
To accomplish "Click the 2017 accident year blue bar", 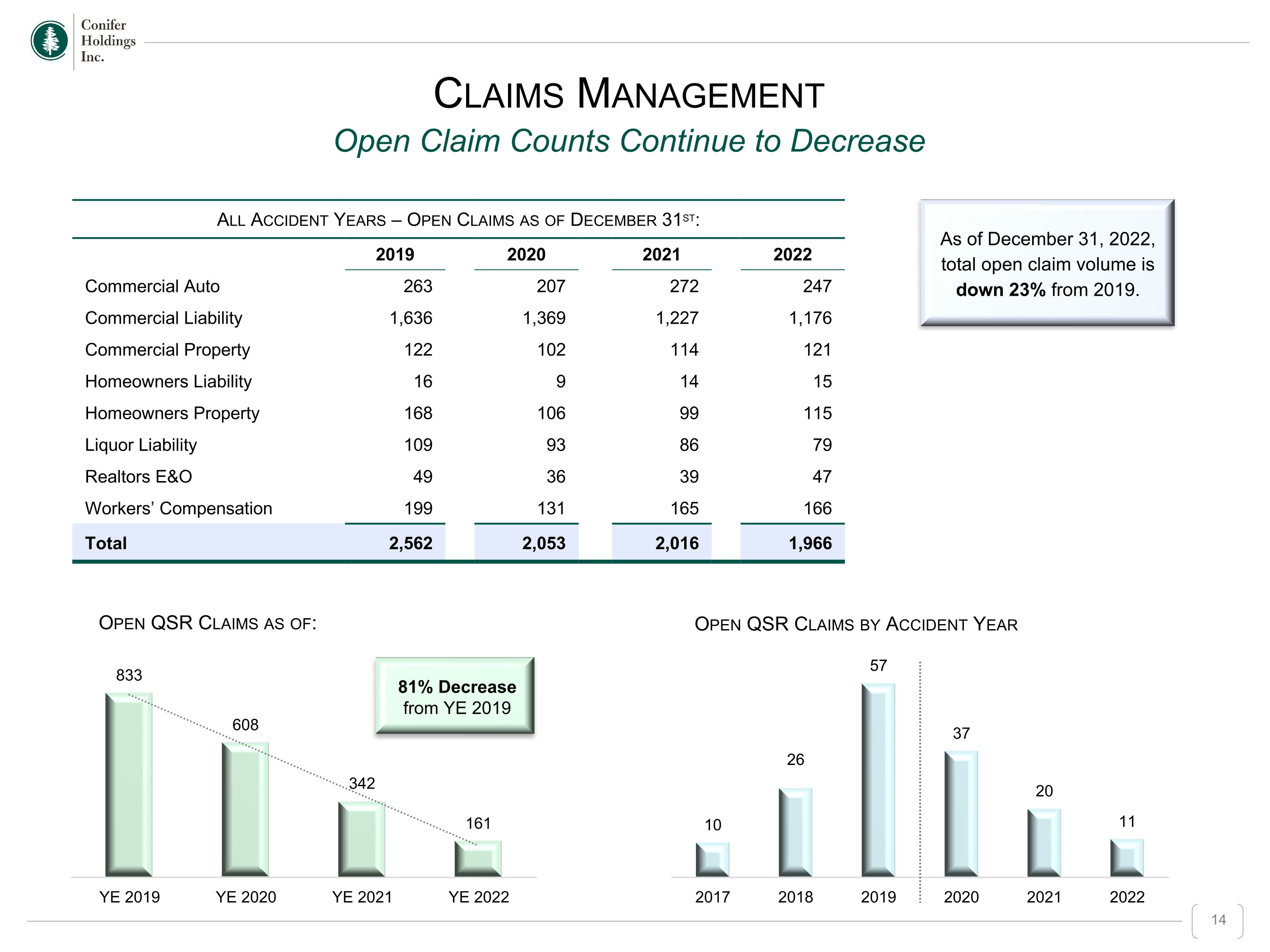I will 712,860.
